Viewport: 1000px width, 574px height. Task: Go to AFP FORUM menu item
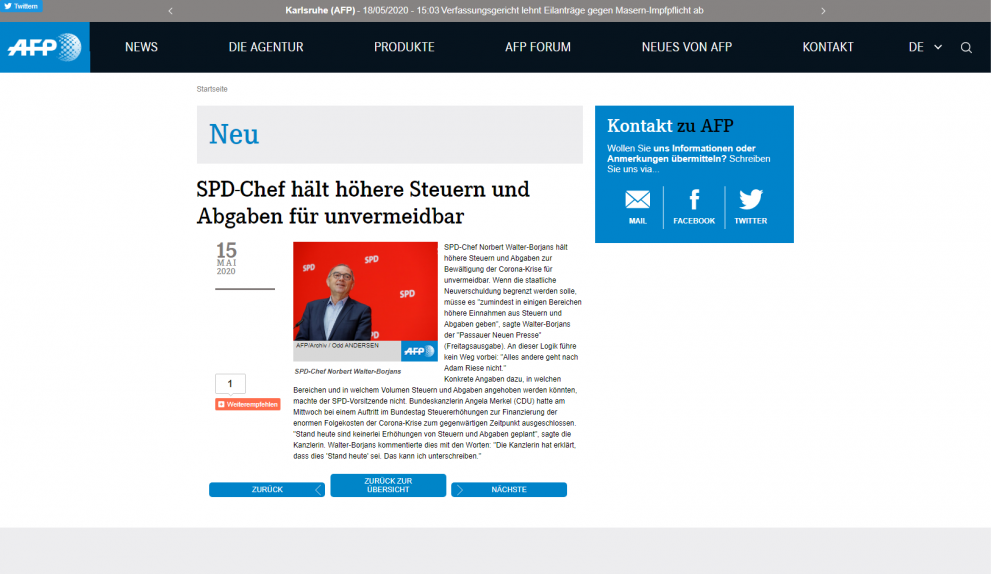[x=538, y=47]
